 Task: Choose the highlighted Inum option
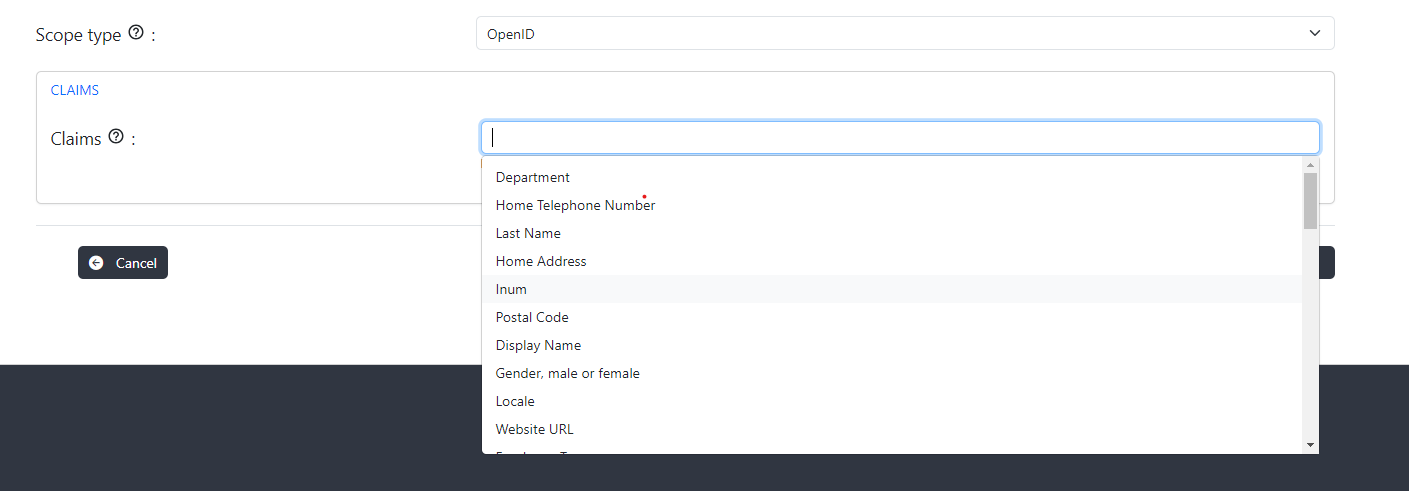point(511,289)
